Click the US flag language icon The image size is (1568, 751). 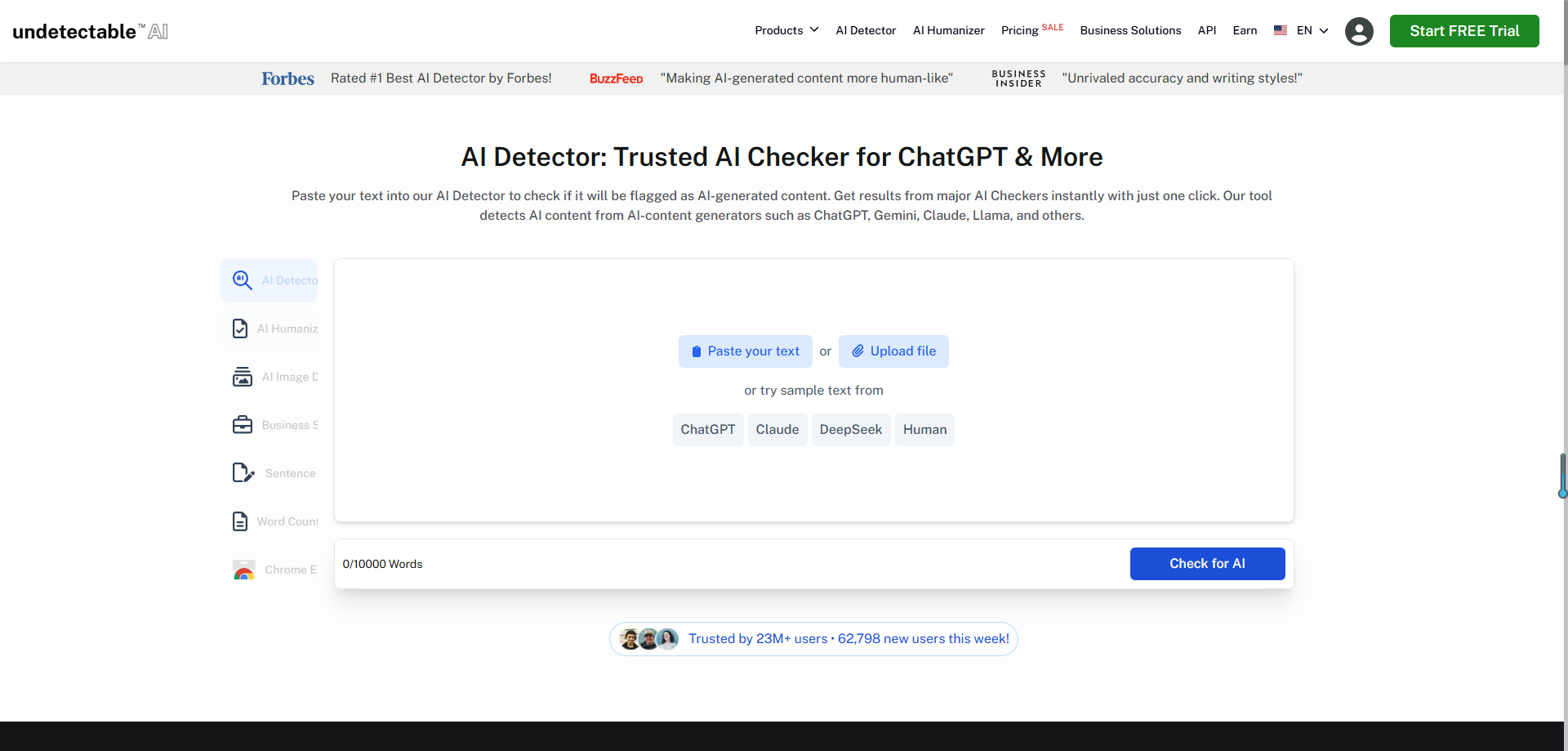1281,30
